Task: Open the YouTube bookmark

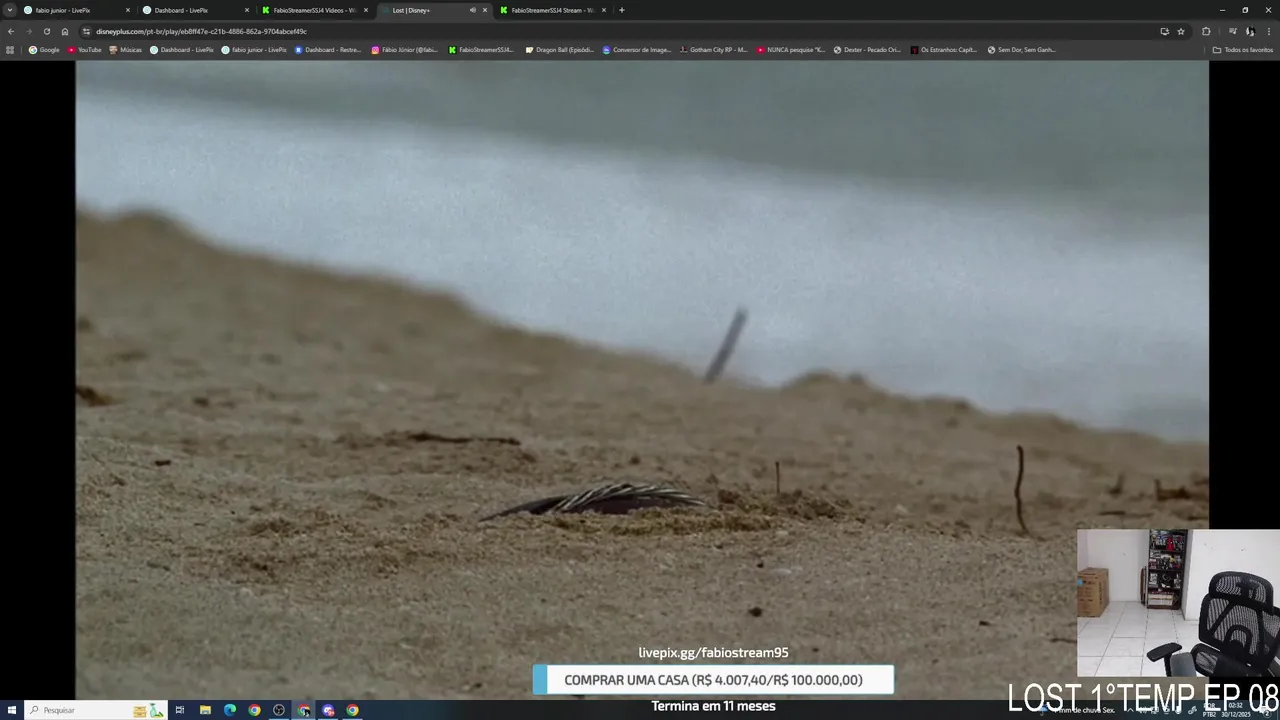Action: [x=85, y=50]
